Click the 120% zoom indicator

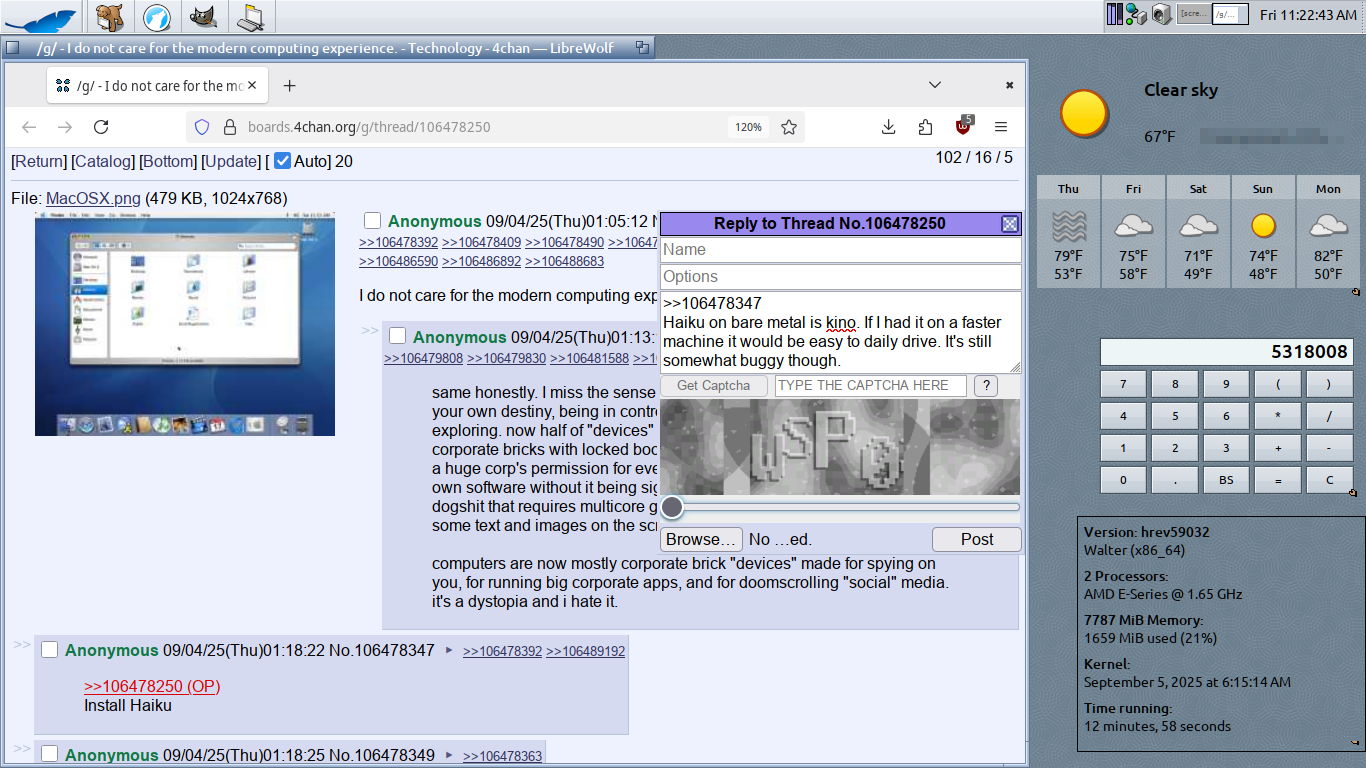(x=749, y=127)
